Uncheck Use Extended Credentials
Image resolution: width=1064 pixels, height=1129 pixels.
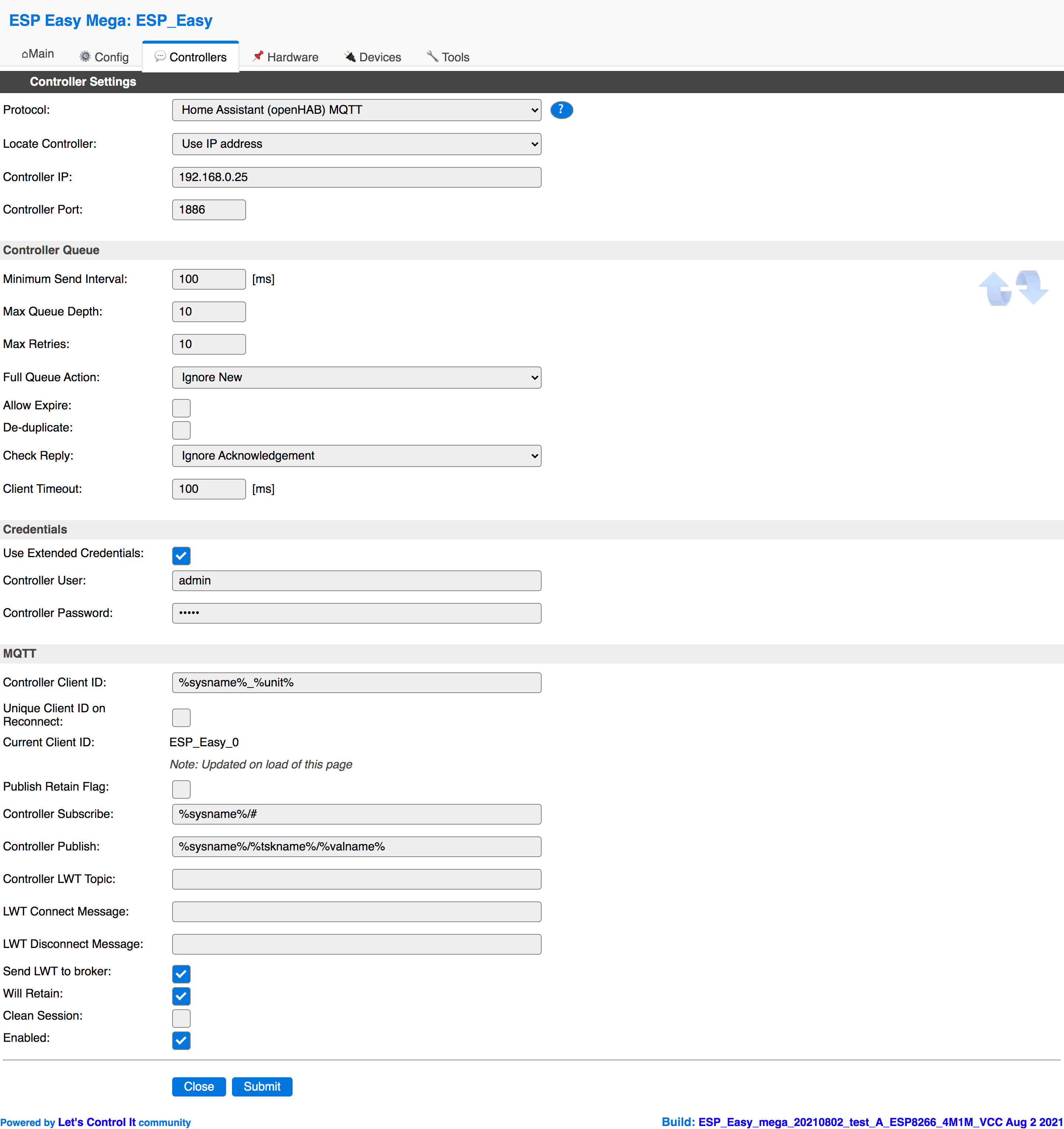point(181,555)
